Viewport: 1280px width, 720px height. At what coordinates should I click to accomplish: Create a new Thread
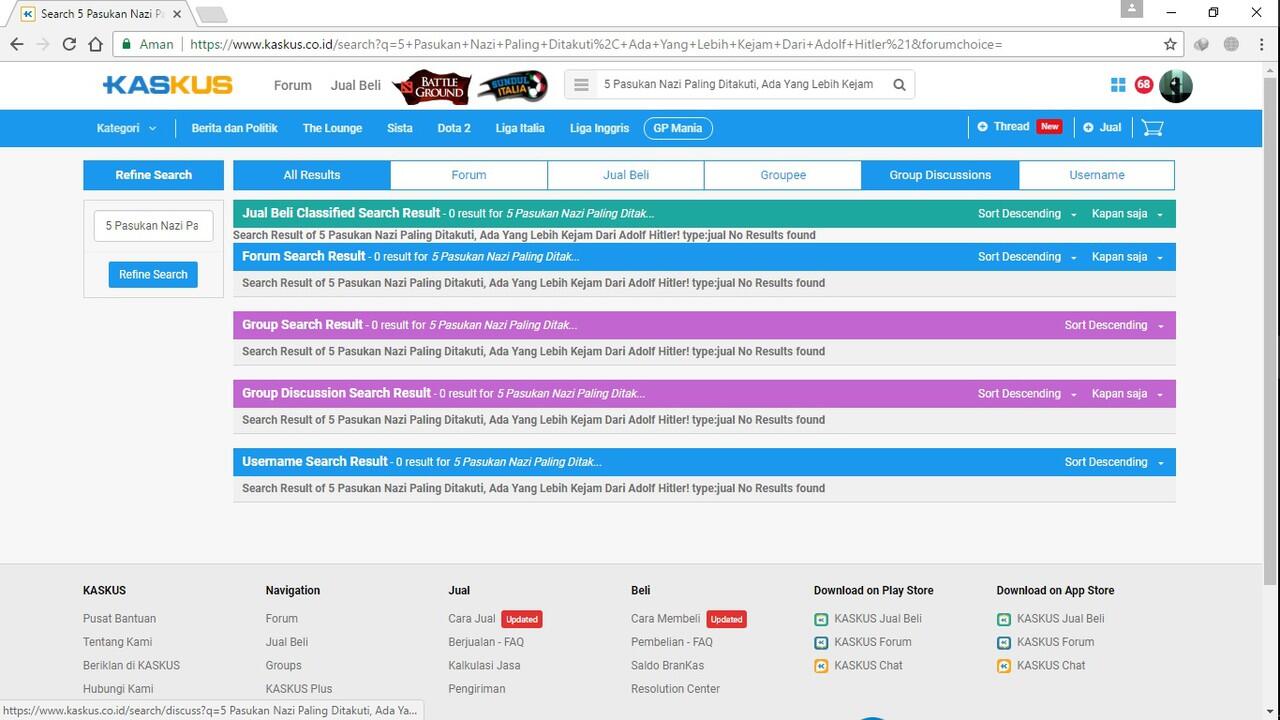[x=1020, y=127]
